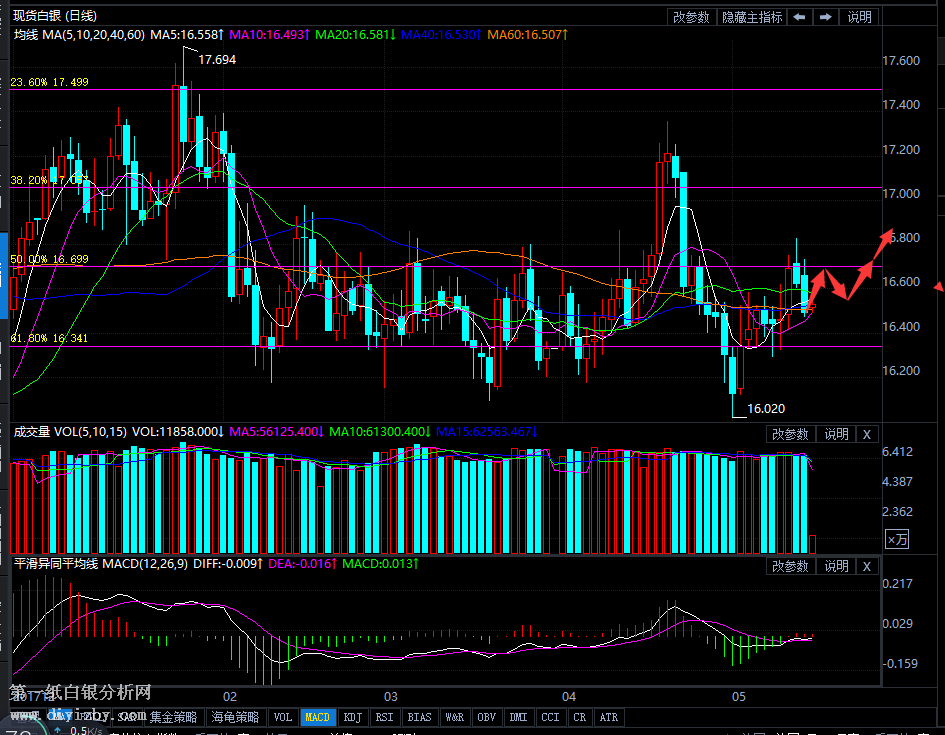The height and width of the screenshot is (735, 945).
Task: Switch to the RSI indicator tab
Action: [384, 717]
